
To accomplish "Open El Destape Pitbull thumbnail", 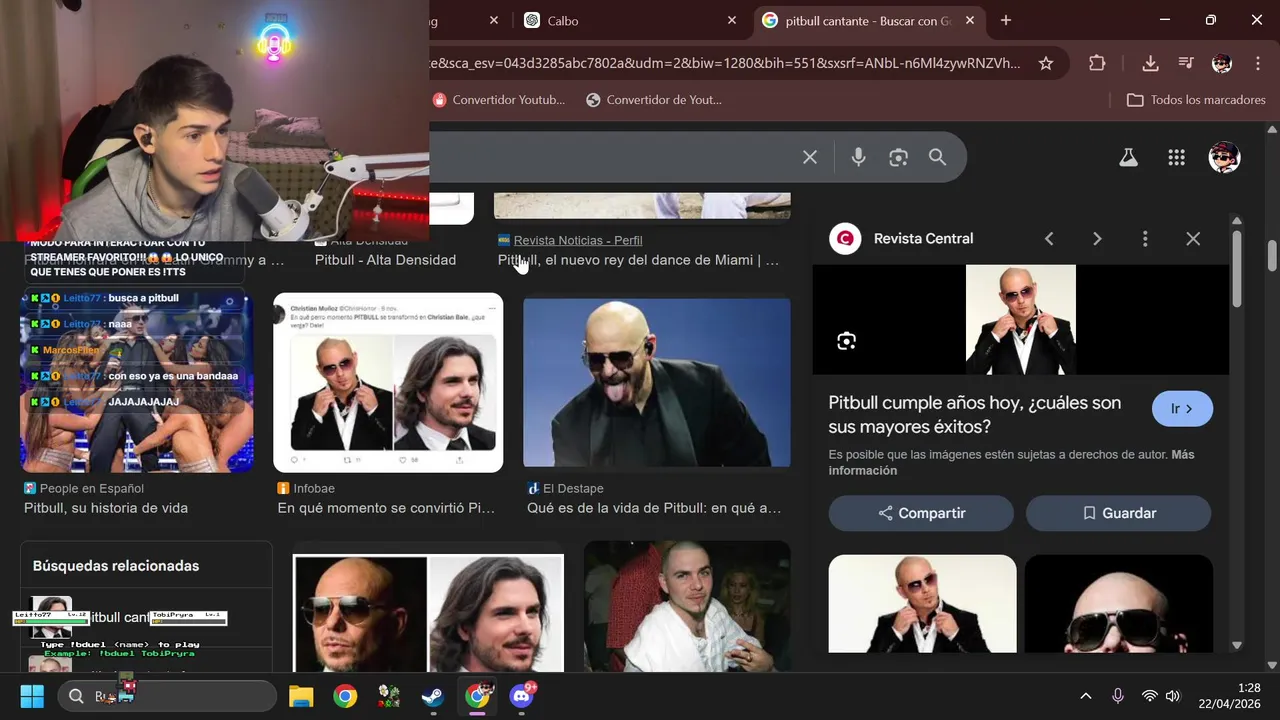I will click(657, 382).
